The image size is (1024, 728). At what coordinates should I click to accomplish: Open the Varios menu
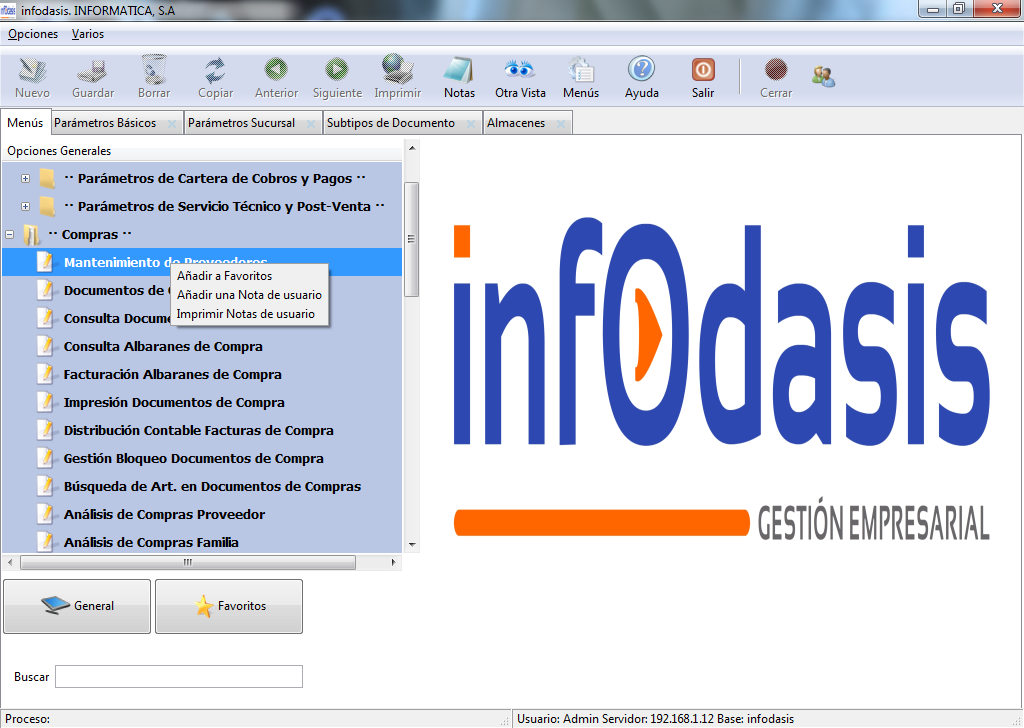(88, 34)
